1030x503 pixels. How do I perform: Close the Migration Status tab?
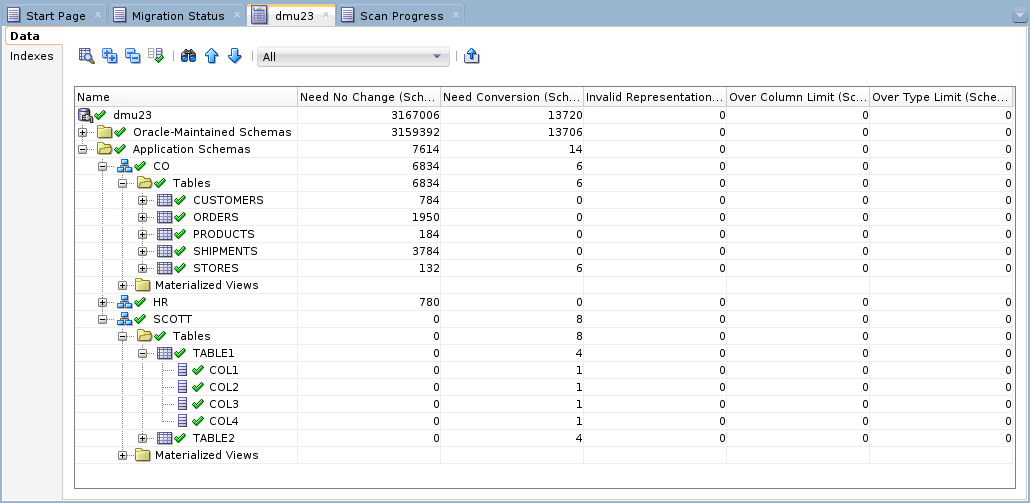[236, 14]
